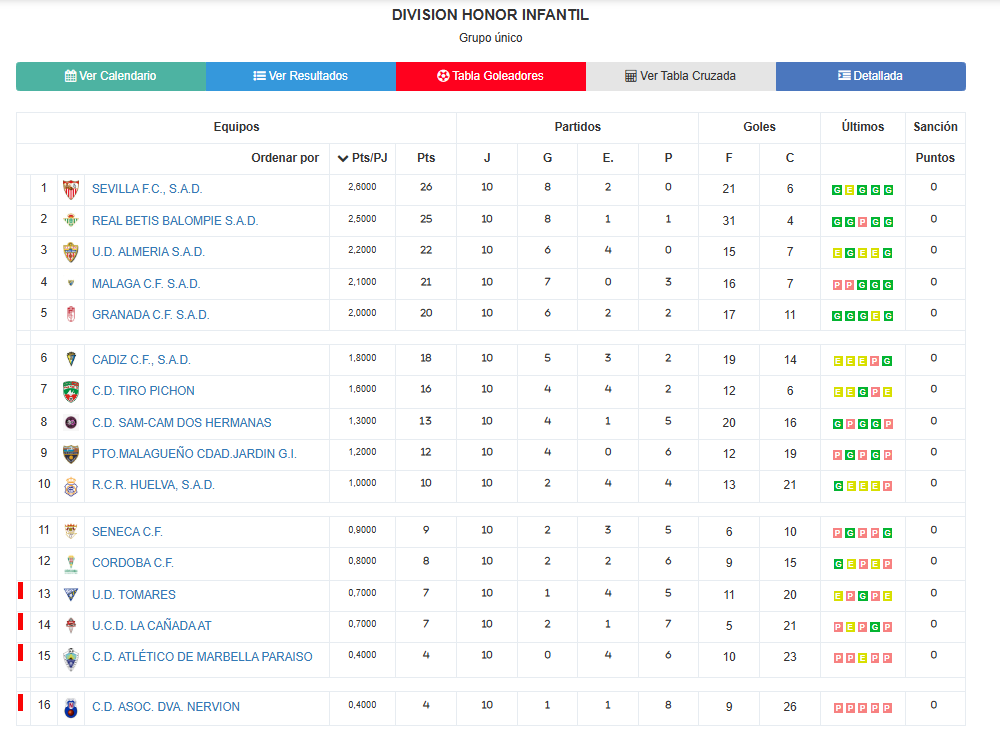The height and width of the screenshot is (741, 1000).
Task: Click Real Betis goals for value 31
Action: tap(729, 221)
